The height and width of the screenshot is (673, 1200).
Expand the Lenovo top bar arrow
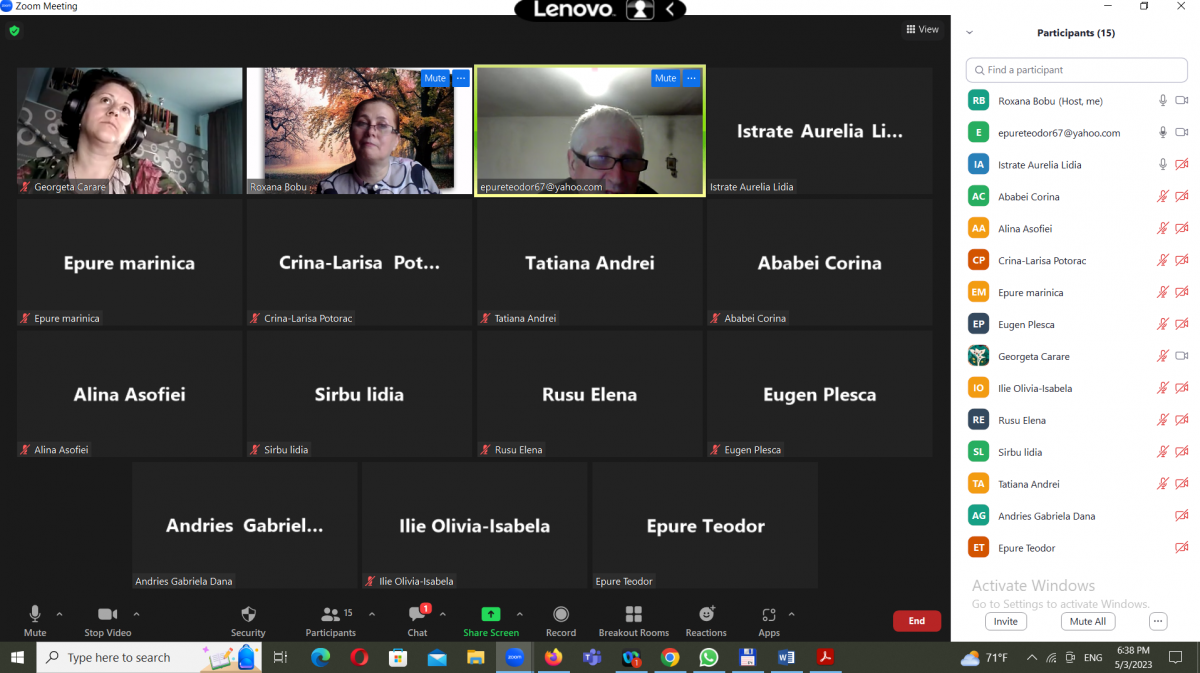point(671,10)
